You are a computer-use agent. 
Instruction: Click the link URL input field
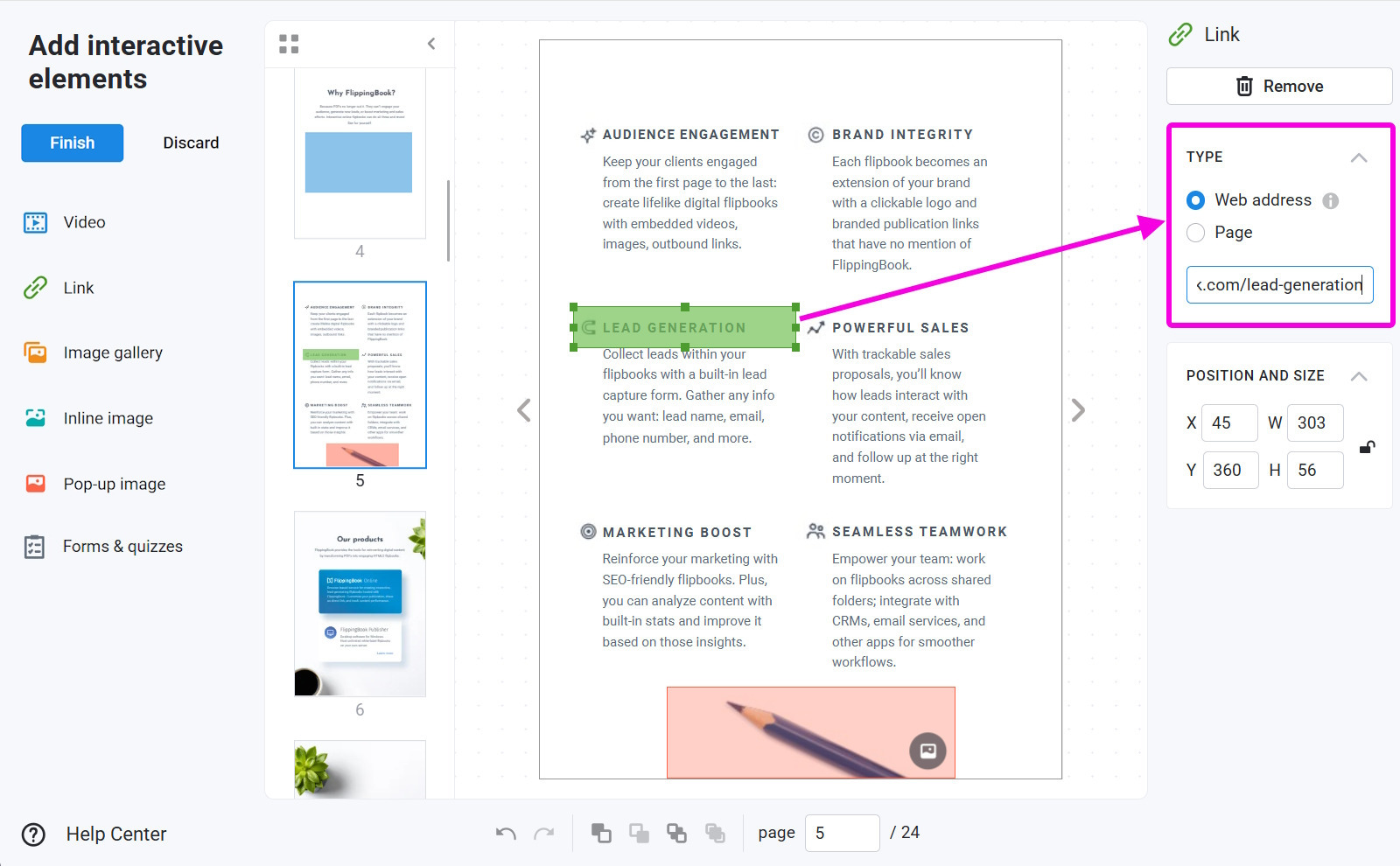[1278, 285]
